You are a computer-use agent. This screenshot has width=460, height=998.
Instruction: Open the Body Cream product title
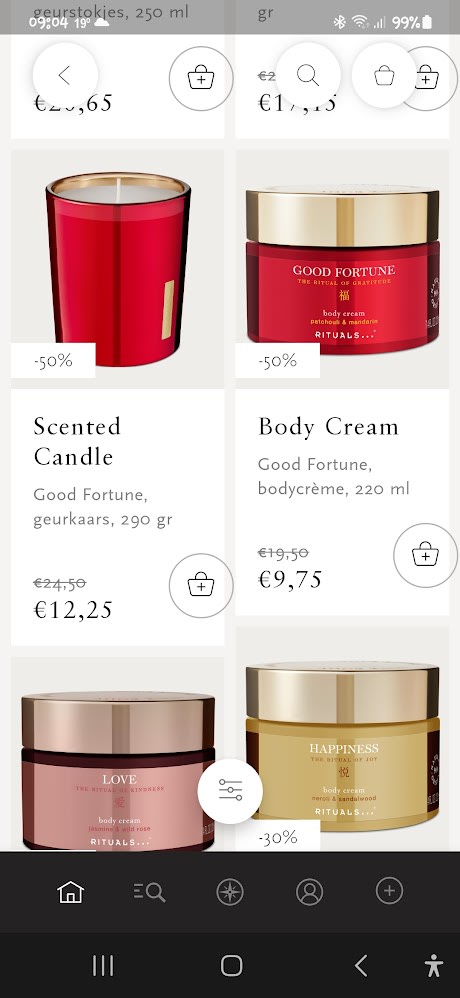(x=328, y=426)
